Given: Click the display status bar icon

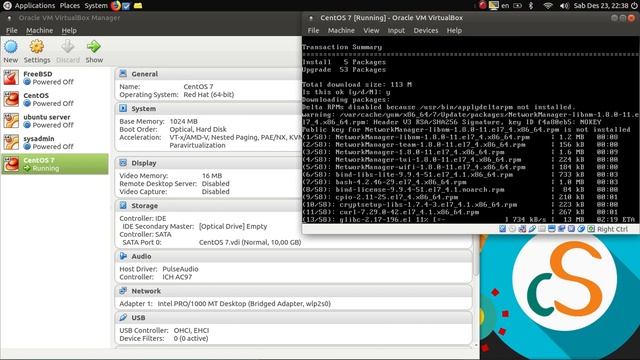Looking at the screenshot, I should pos(551,229).
